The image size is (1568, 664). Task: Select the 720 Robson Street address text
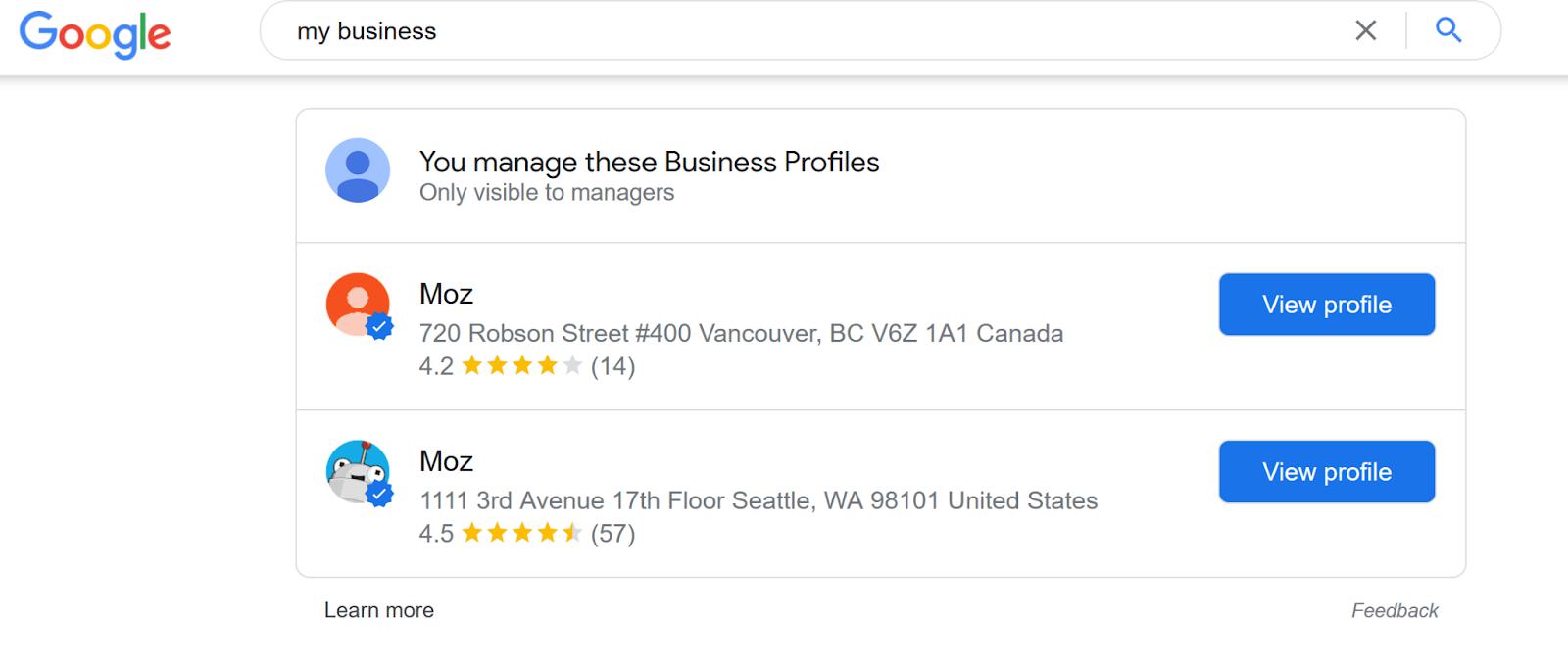click(x=741, y=334)
